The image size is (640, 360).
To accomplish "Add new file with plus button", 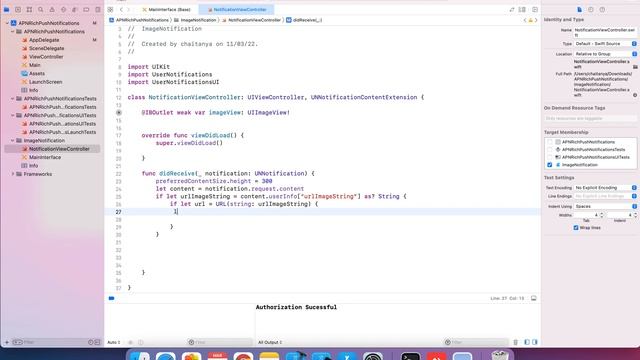I will pos(7,342).
